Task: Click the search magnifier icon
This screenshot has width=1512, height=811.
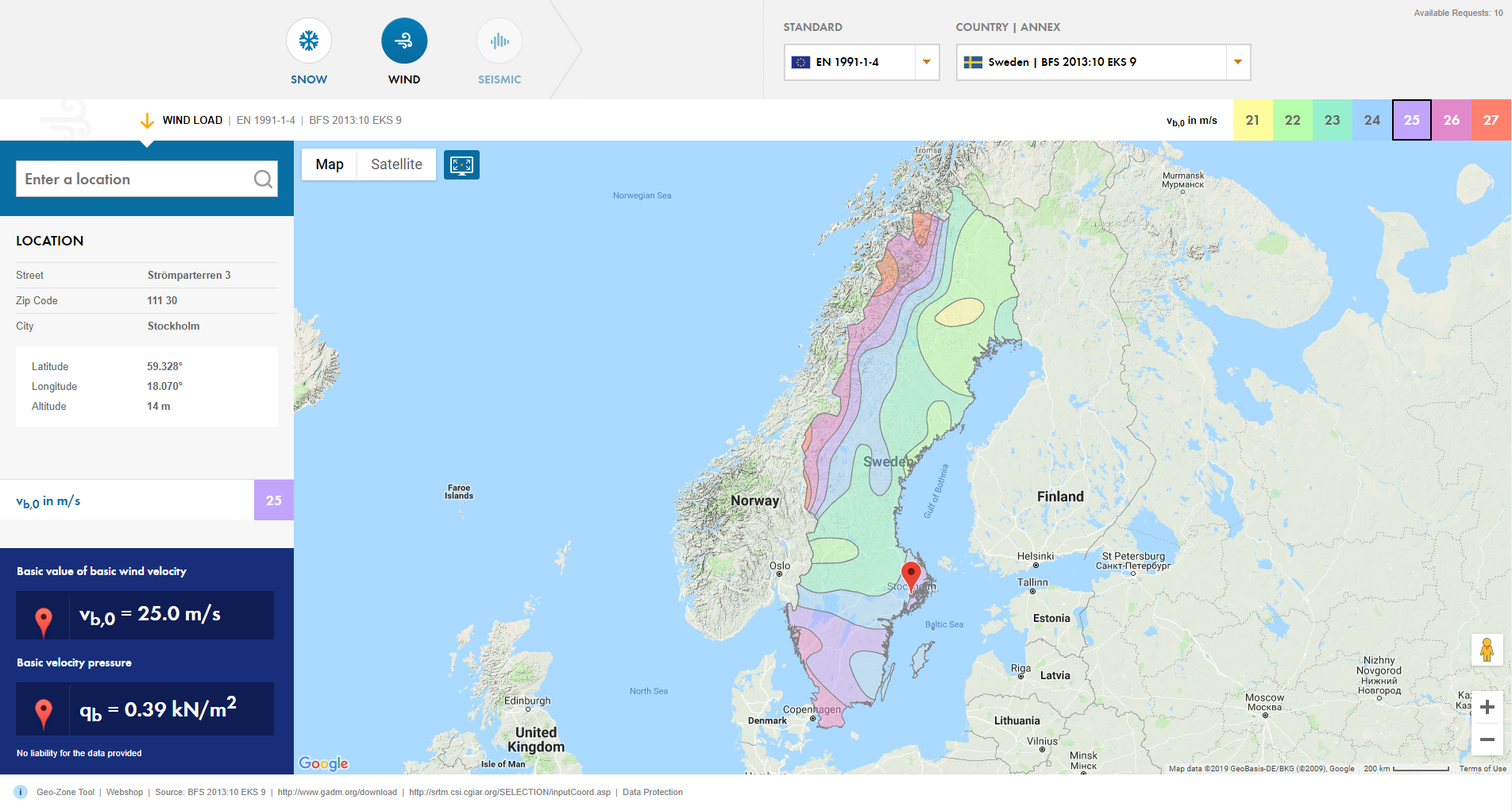Action: (x=262, y=179)
